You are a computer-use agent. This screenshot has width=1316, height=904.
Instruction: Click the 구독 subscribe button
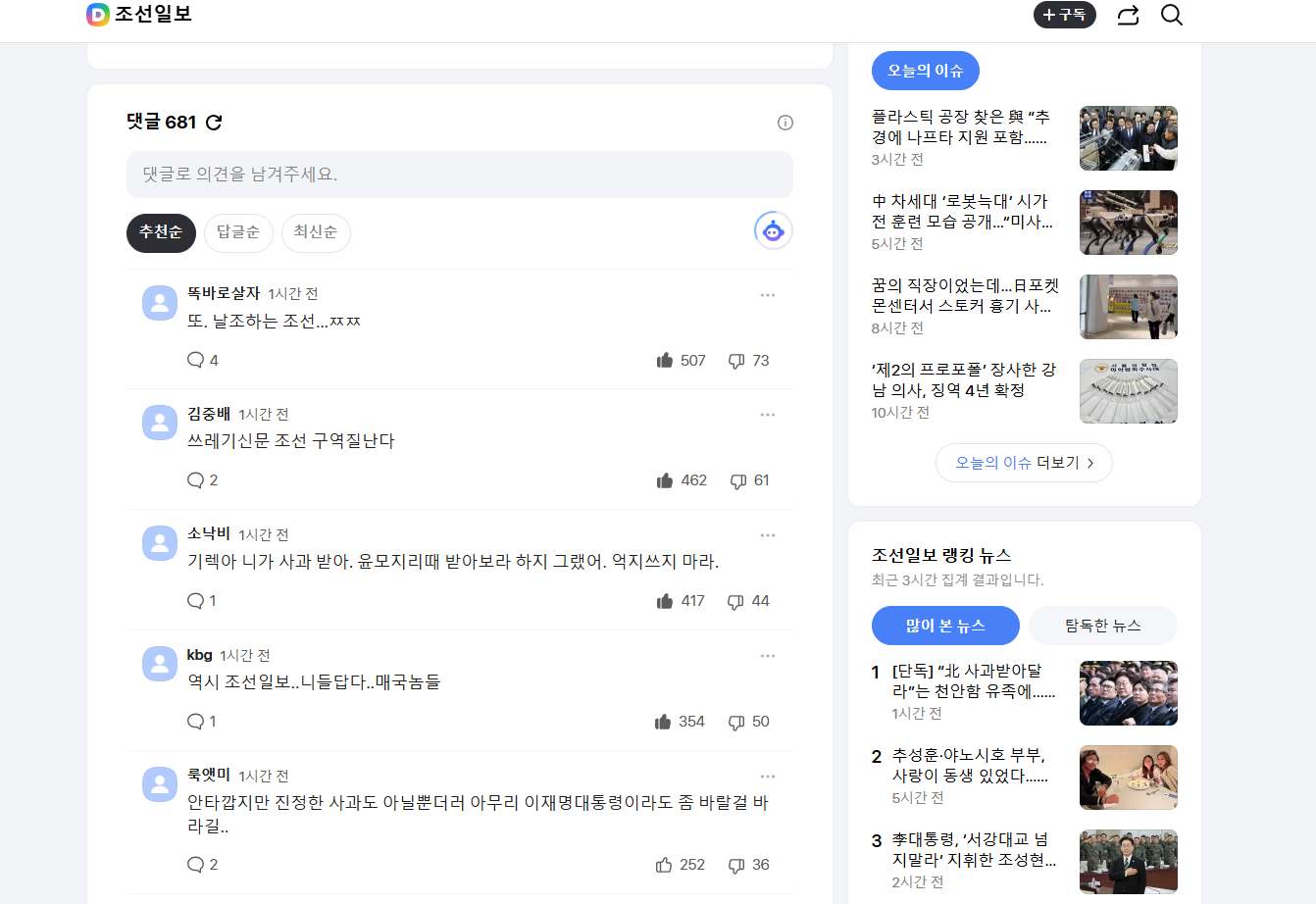pos(1065,15)
